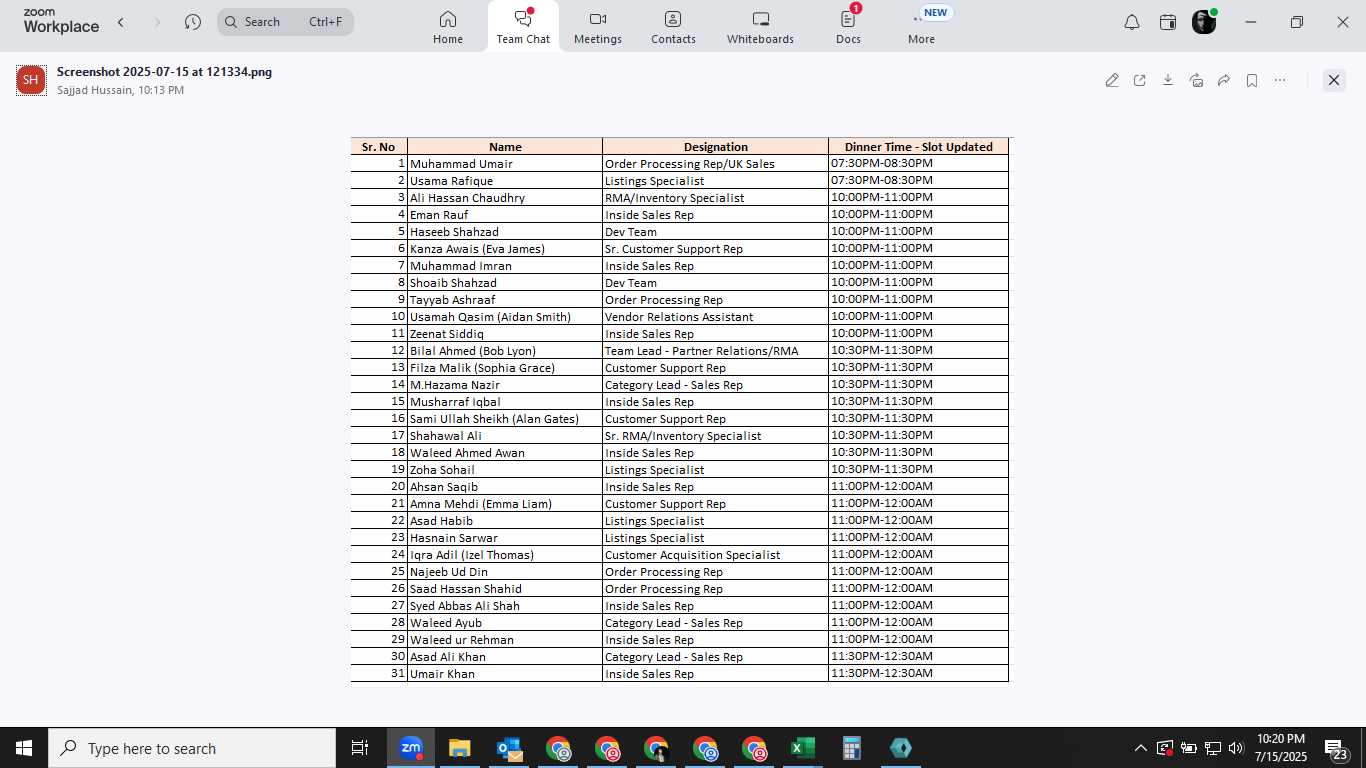Open Outlook from the taskbar
The height and width of the screenshot is (768, 1366).
(509, 748)
